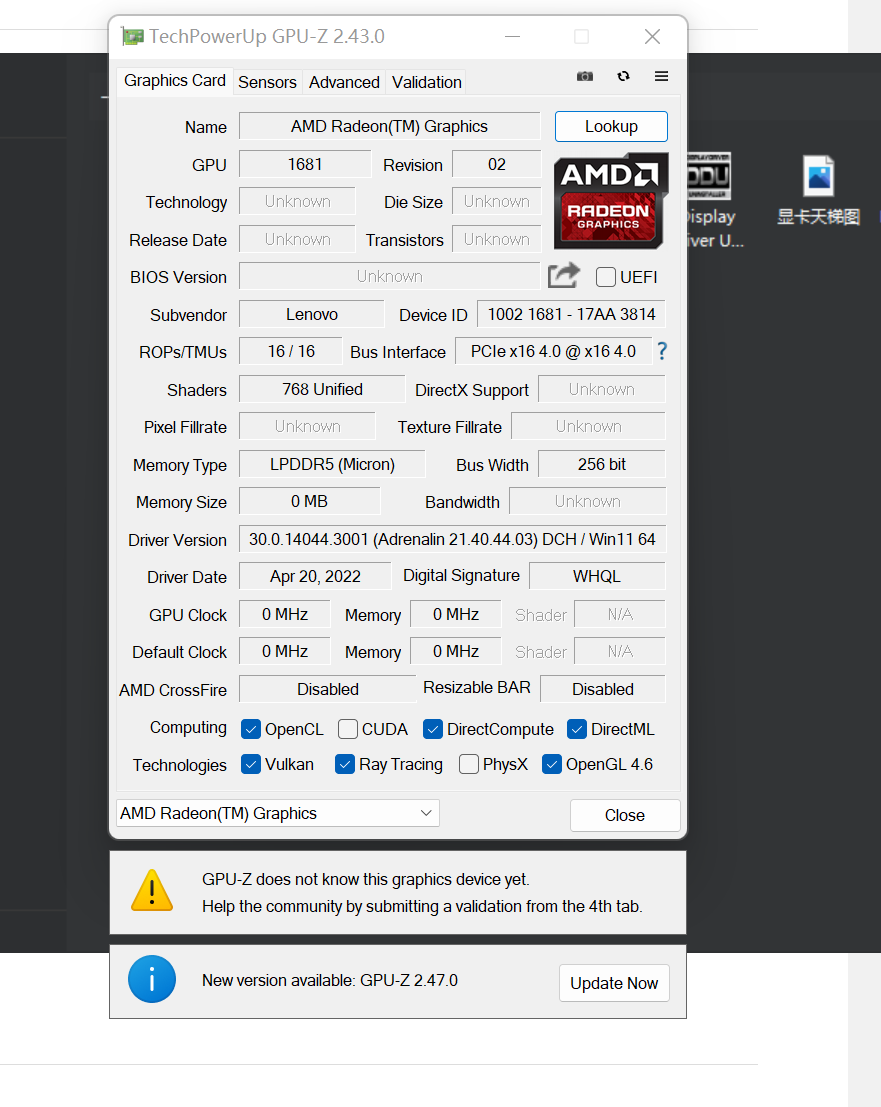Click the Close button at the bottom

(x=625, y=815)
